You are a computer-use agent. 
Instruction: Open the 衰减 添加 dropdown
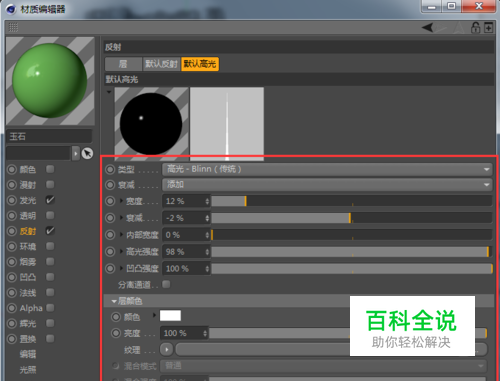click(x=327, y=185)
